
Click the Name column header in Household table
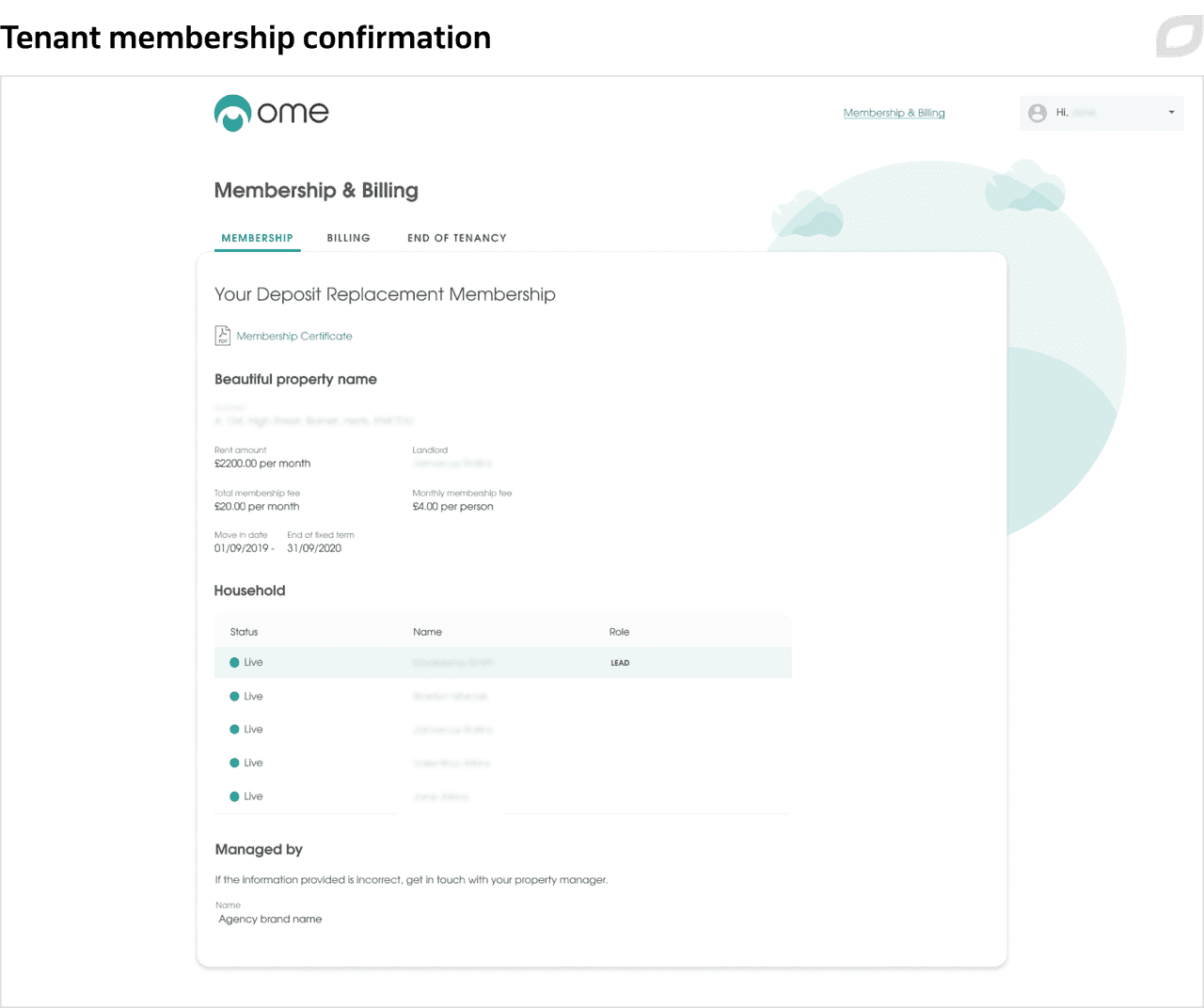[427, 631]
